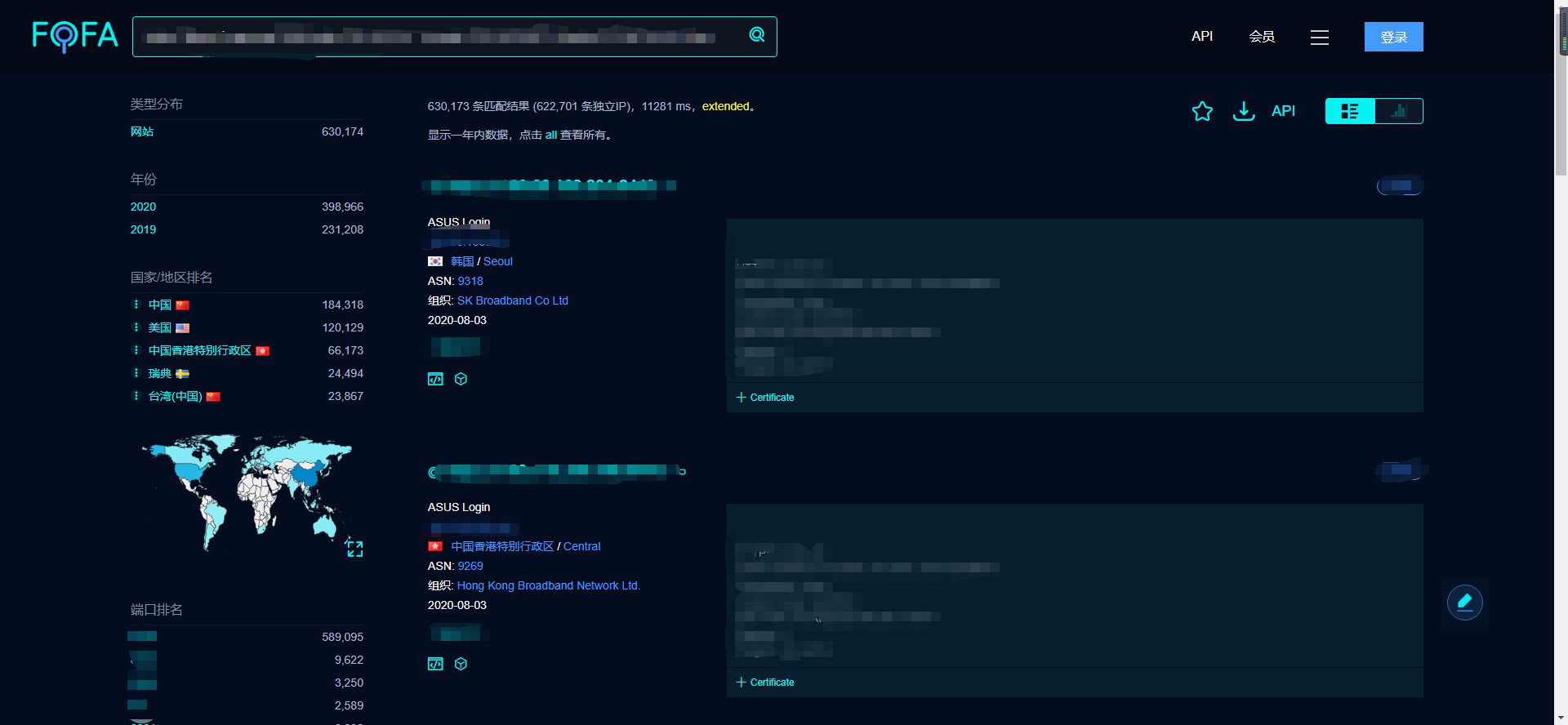
Task: Open the hamburger menu
Action: 1320,38
